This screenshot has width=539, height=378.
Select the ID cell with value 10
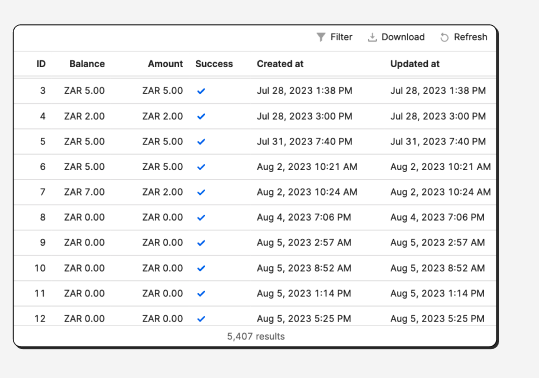tap(40, 268)
